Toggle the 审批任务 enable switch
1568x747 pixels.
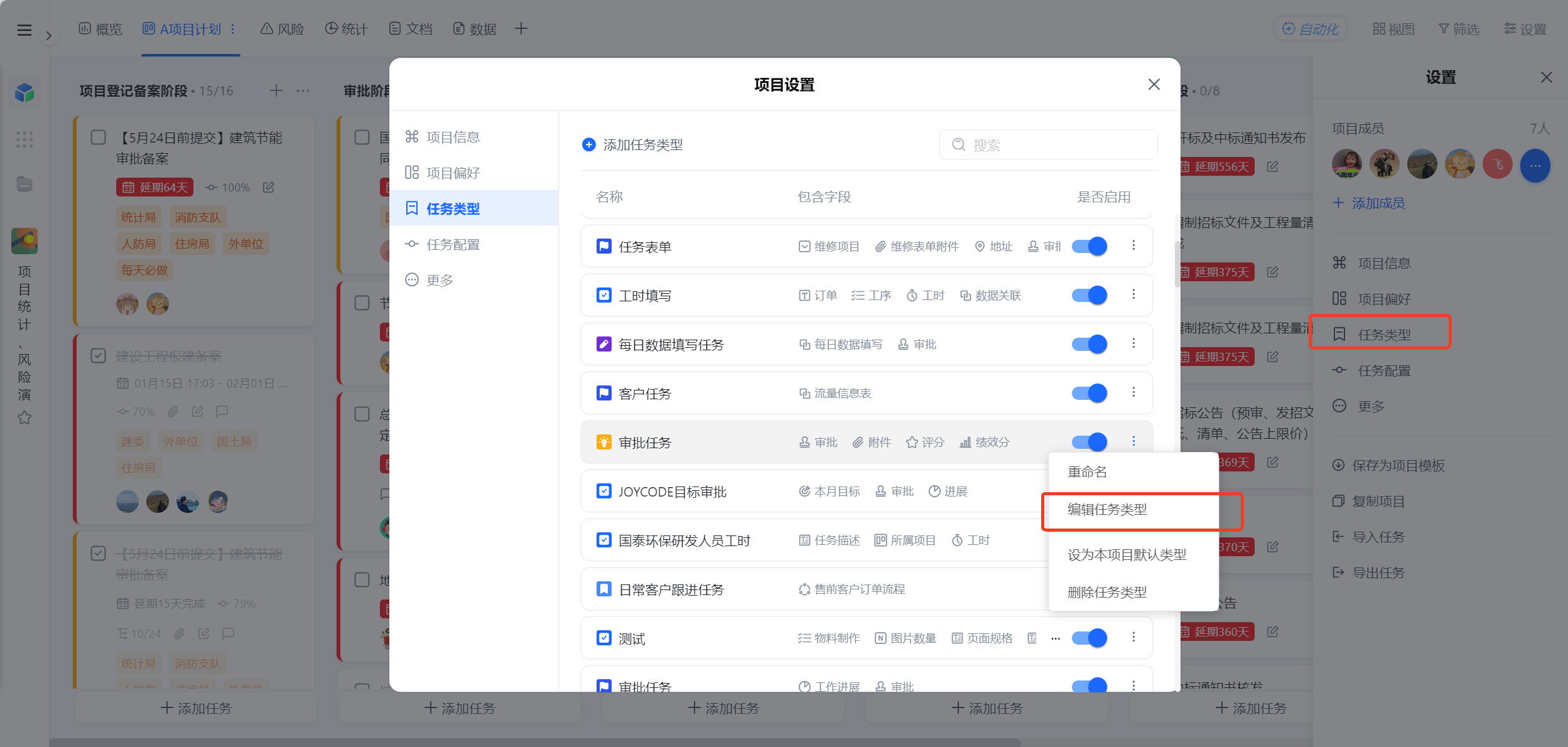pos(1089,442)
